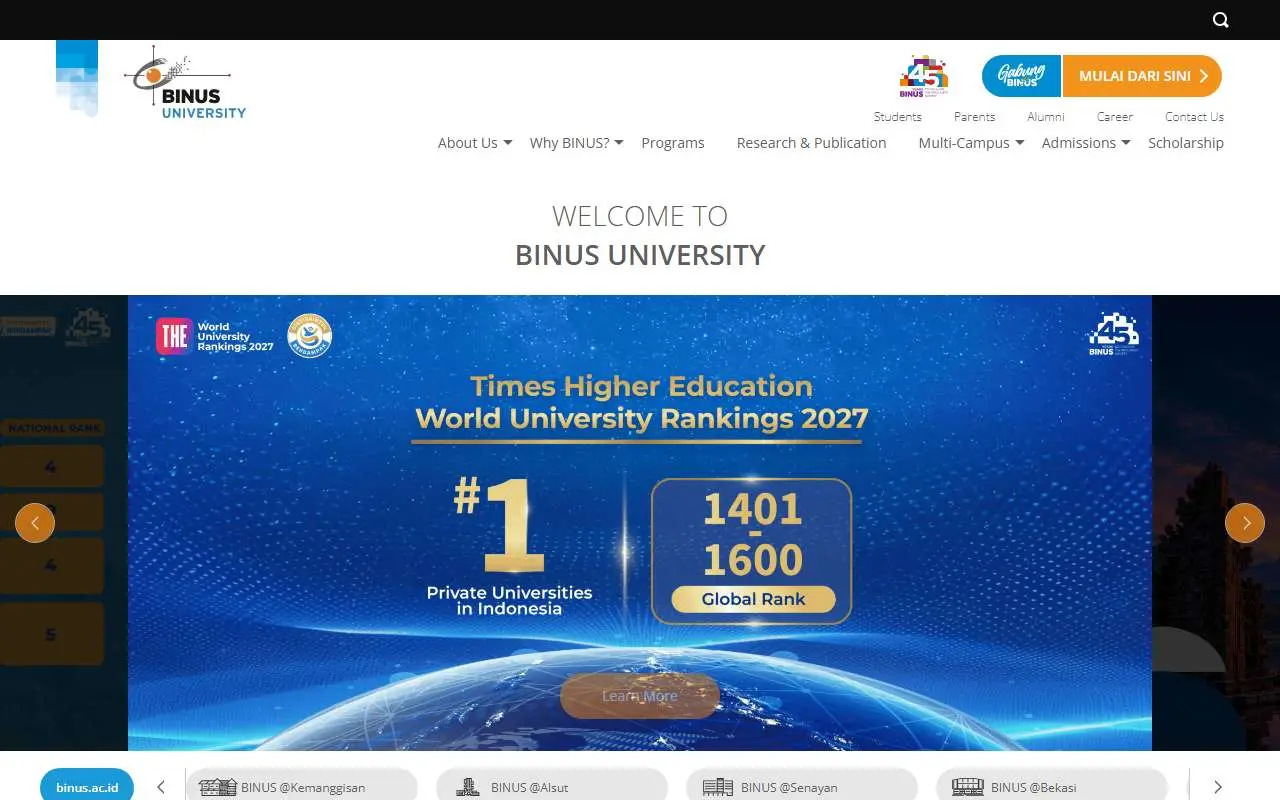The width and height of the screenshot is (1280, 800).
Task: Open the About Us menu
Action: click(467, 143)
